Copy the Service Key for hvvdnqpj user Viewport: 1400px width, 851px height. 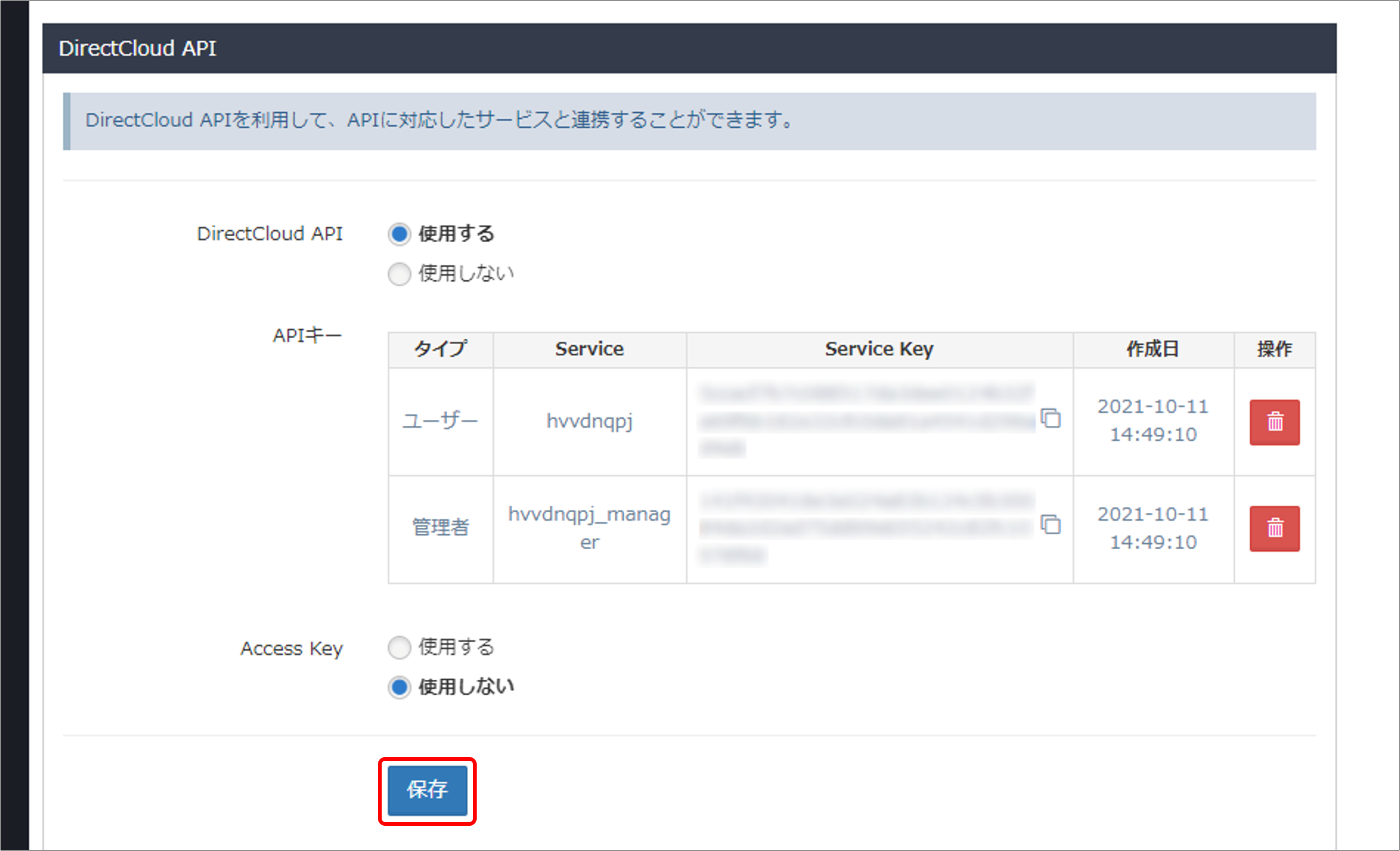point(1051,418)
